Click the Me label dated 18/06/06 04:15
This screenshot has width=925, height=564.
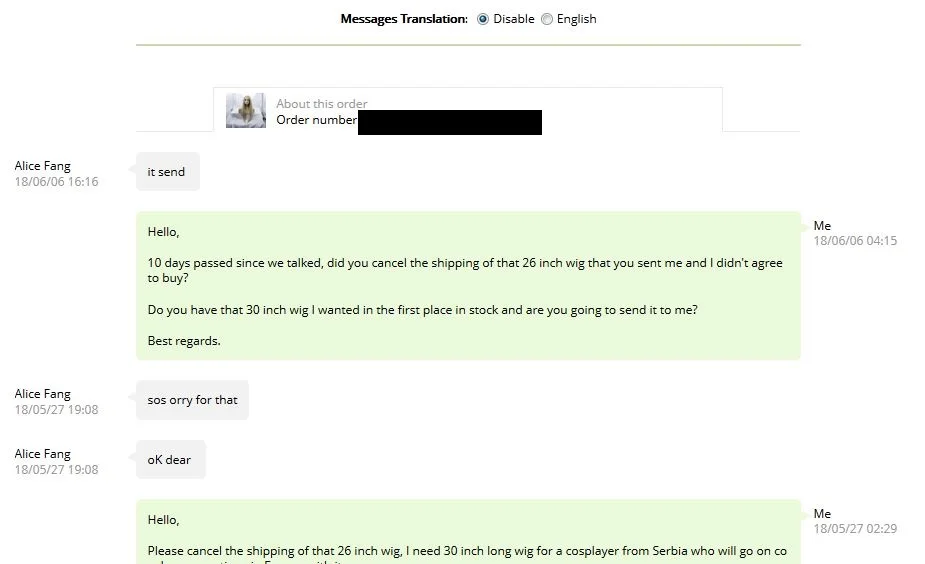coord(822,225)
